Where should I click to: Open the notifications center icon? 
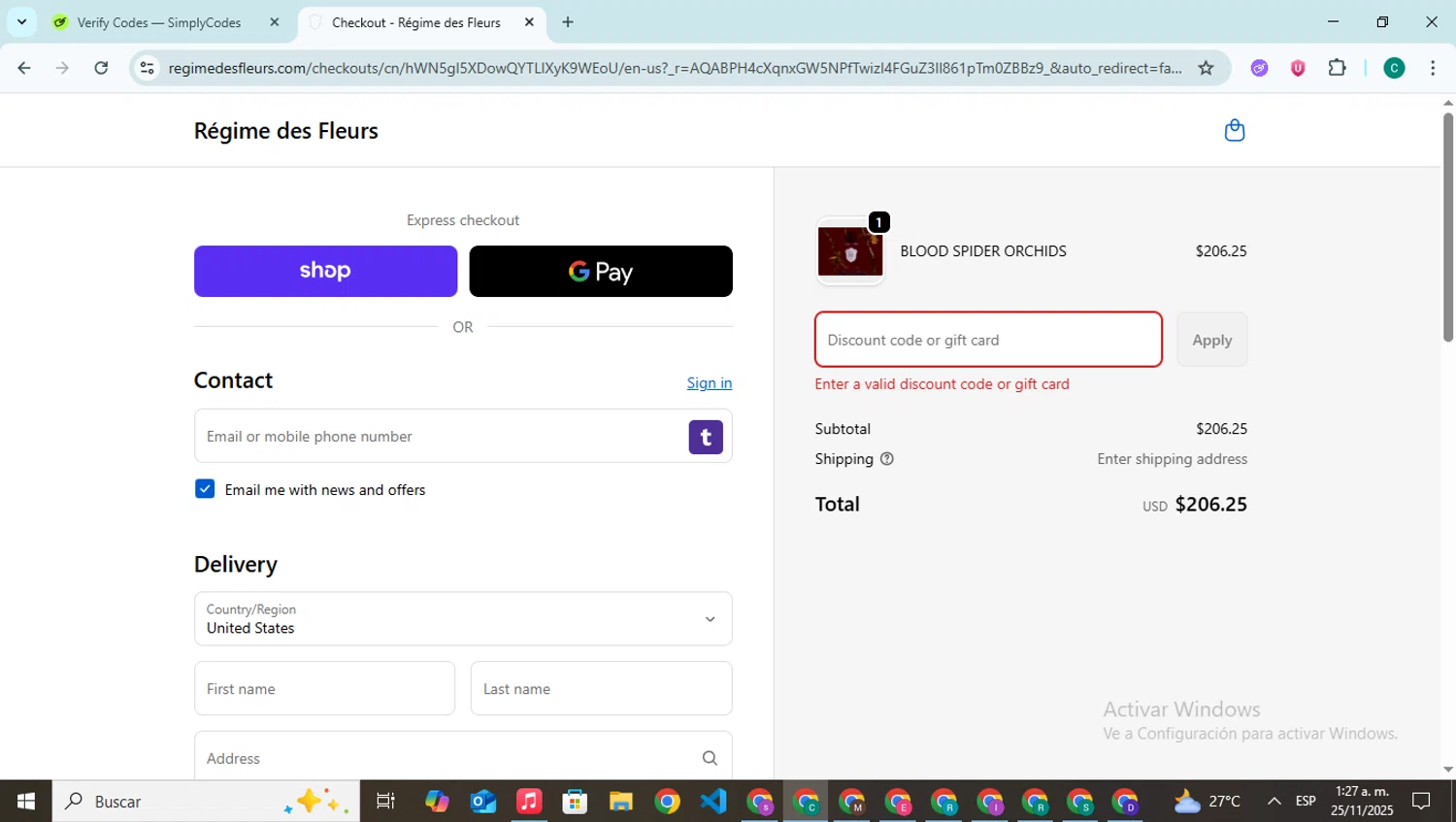pos(1421,802)
